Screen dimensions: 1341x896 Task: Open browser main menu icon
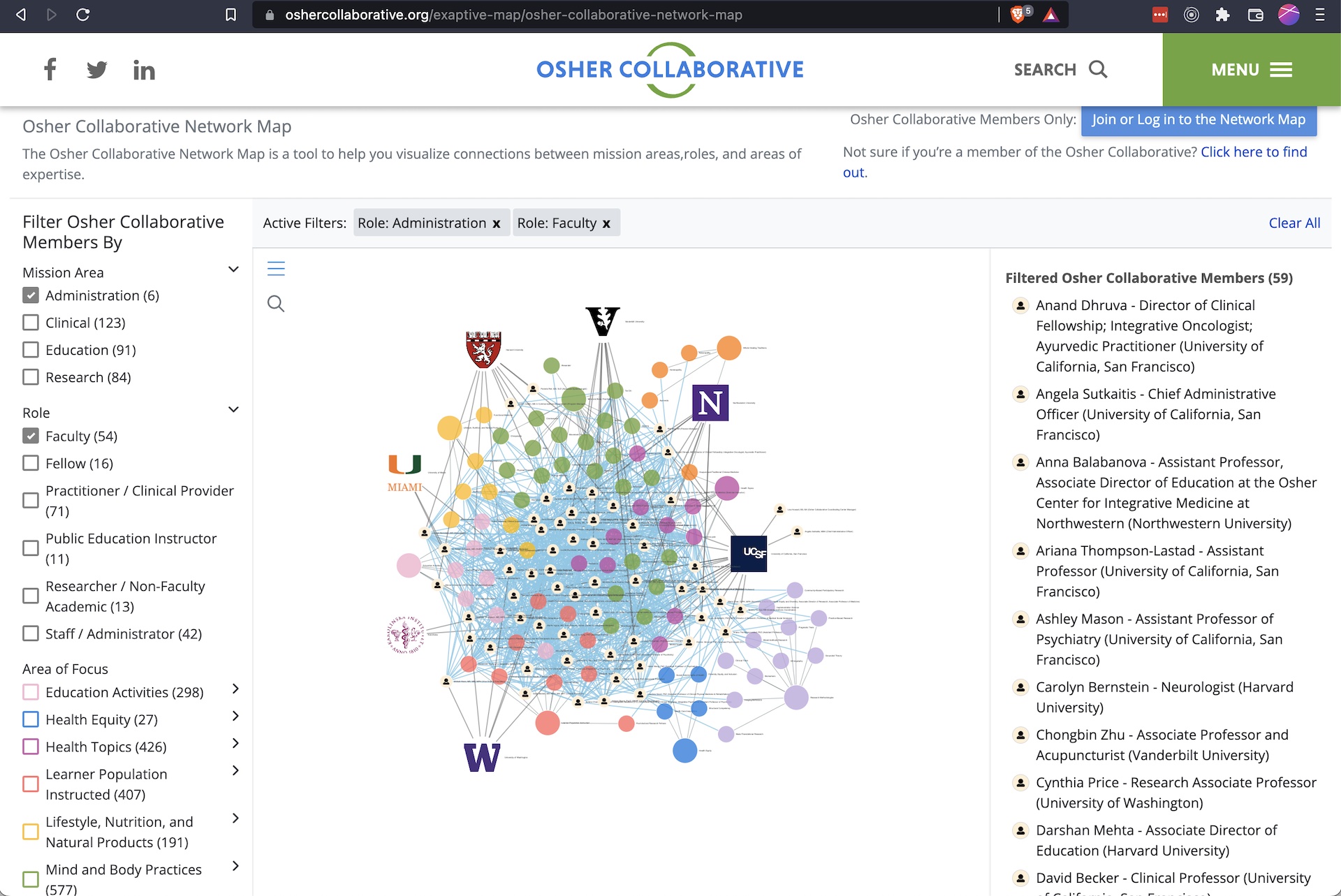pyautogui.click(x=1320, y=15)
